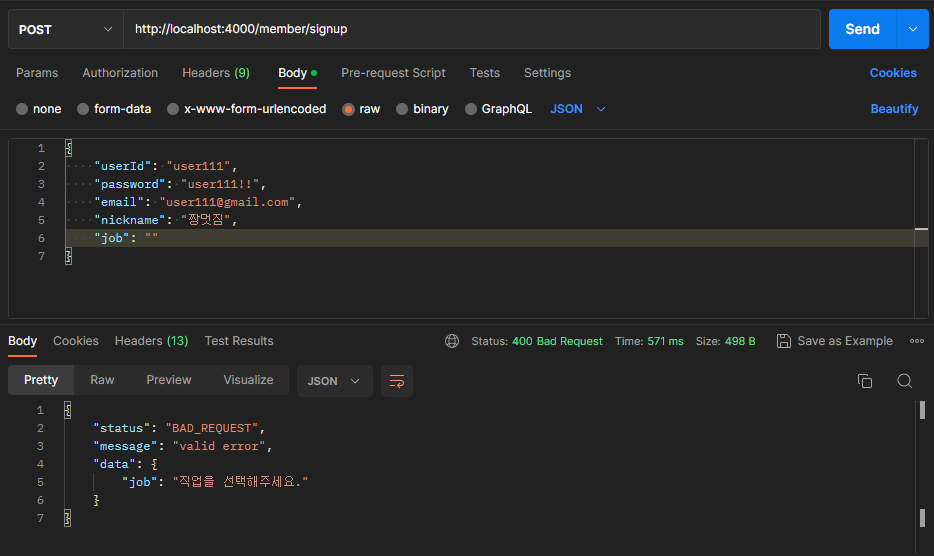The image size is (934, 556).
Task: Select x-www-form-urlencoded radio option
Action: coord(173,109)
